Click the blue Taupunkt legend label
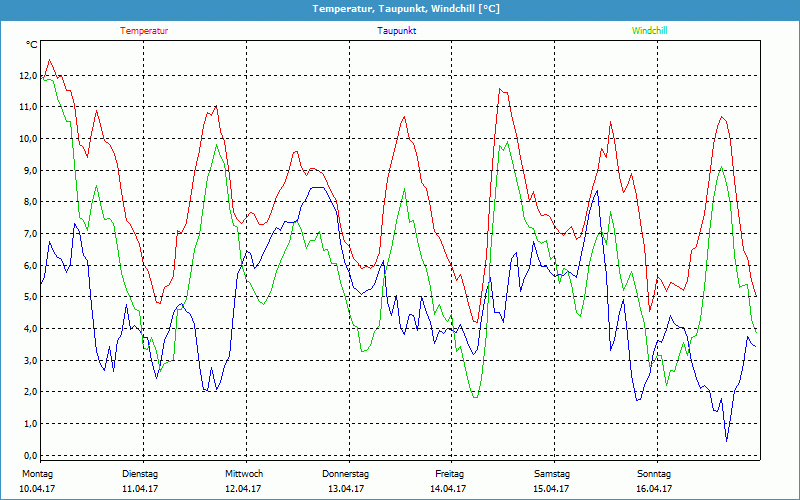The image size is (800, 500). click(396, 31)
